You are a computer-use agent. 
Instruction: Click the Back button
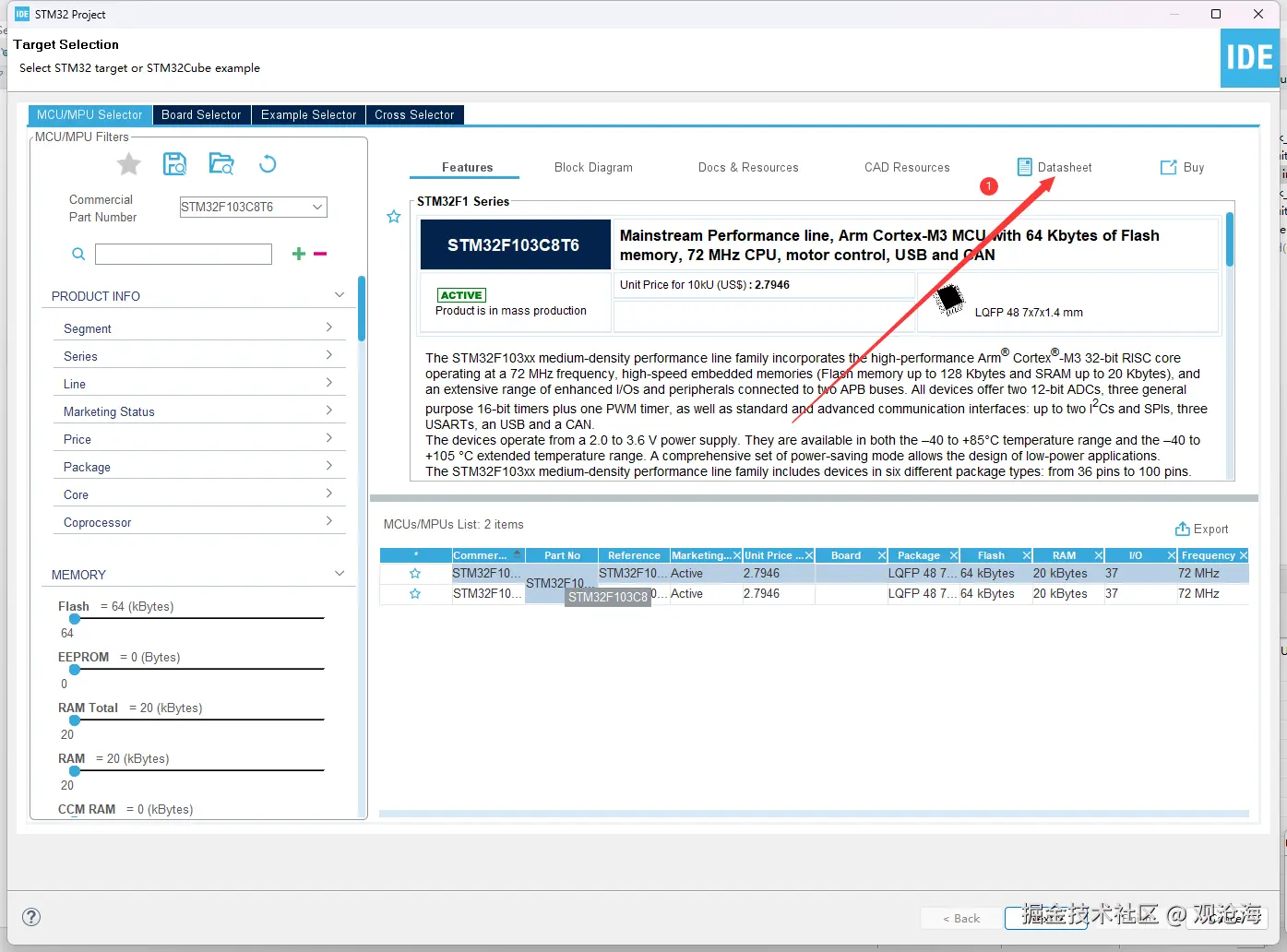[x=960, y=918]
